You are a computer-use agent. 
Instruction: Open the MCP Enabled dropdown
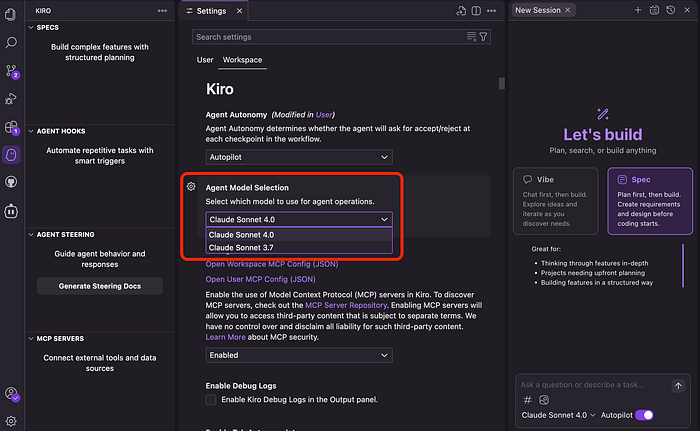click(298, 355)
